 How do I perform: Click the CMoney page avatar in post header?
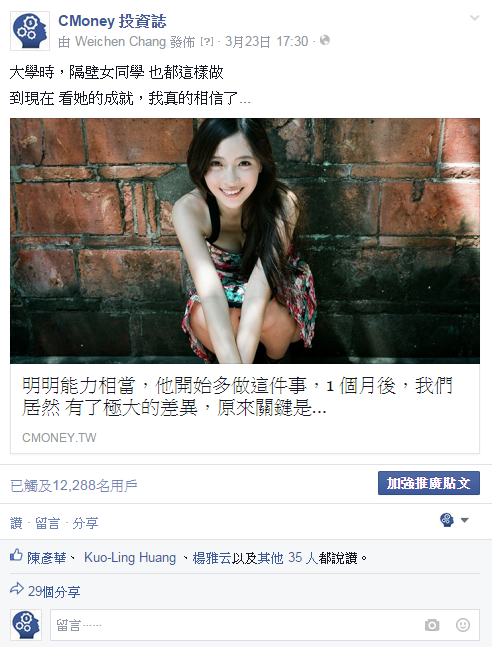(x=30, y=31)
